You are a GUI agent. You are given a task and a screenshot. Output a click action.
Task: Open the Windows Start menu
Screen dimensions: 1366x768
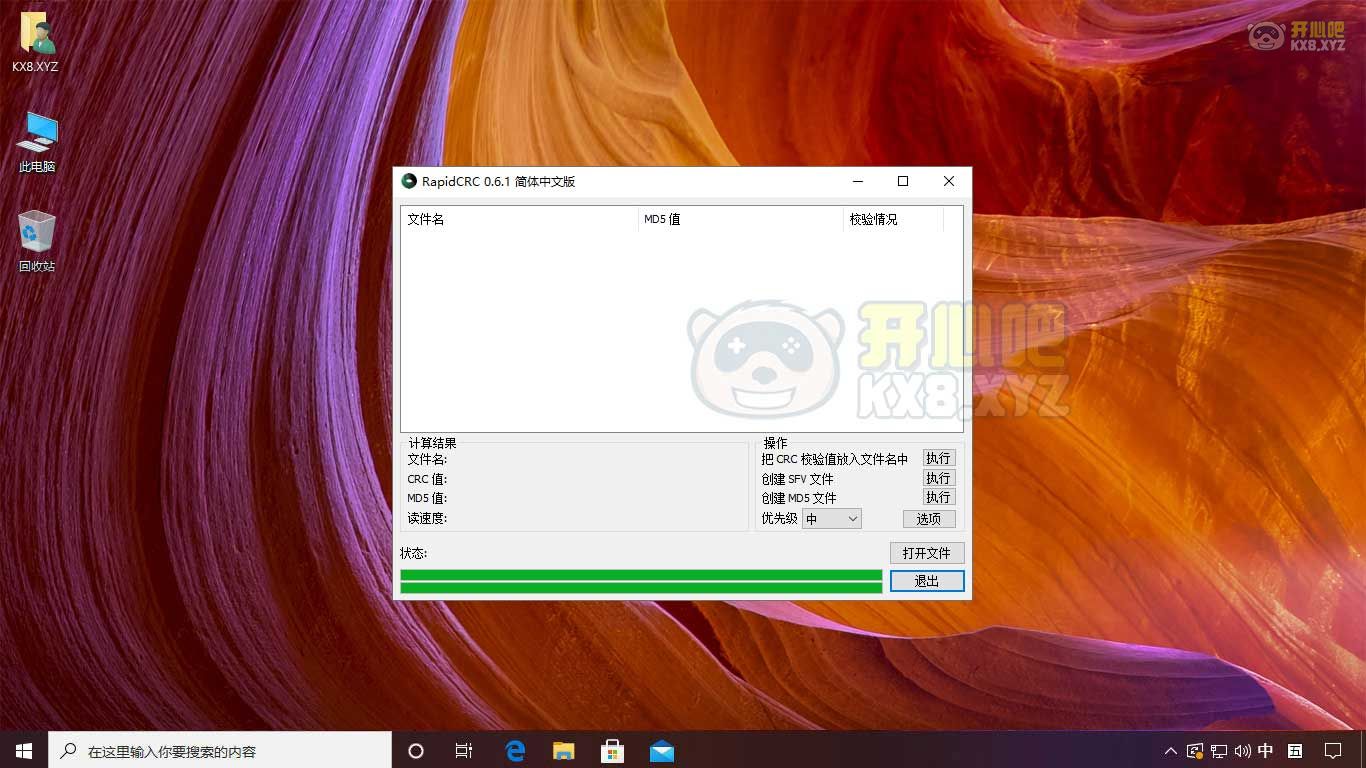[x=24, y=750]
